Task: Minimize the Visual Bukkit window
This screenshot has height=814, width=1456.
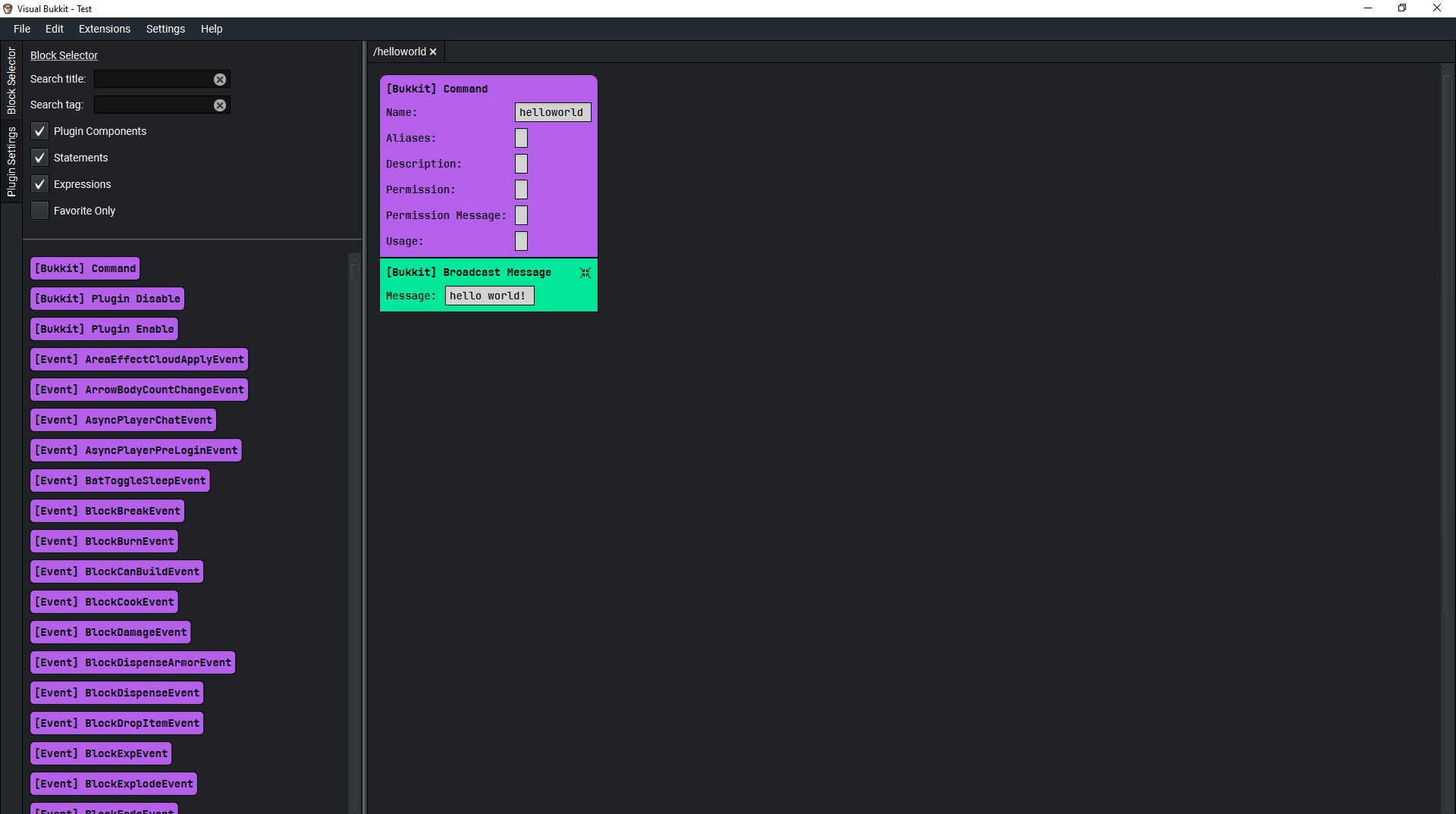Action: coord(1368,8)
